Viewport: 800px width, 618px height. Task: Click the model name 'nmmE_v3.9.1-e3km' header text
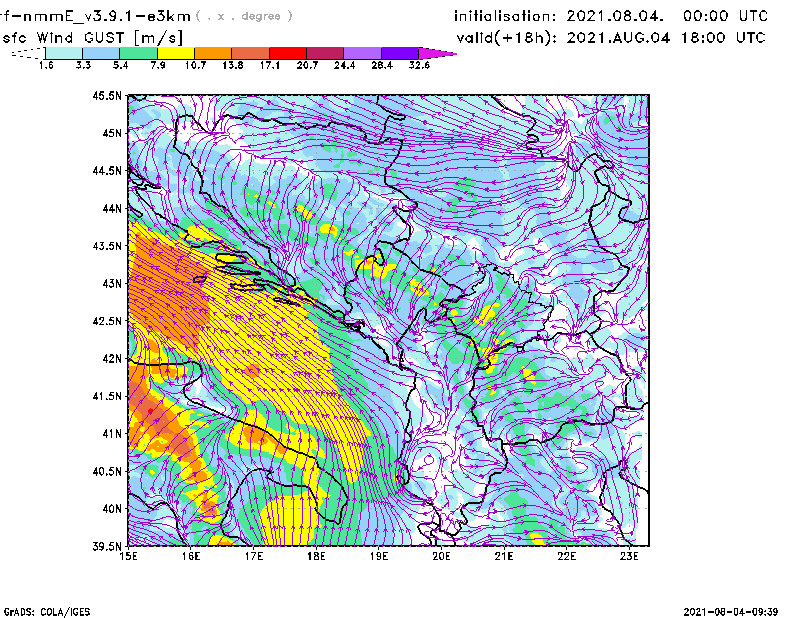(x=102, y=16)
